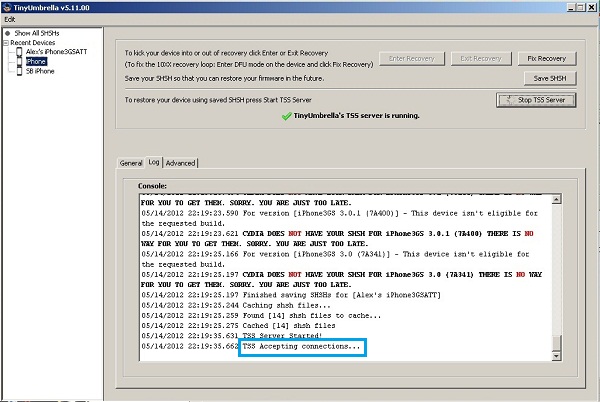Close the TinyUmbrella window

(x=591, y=7)
